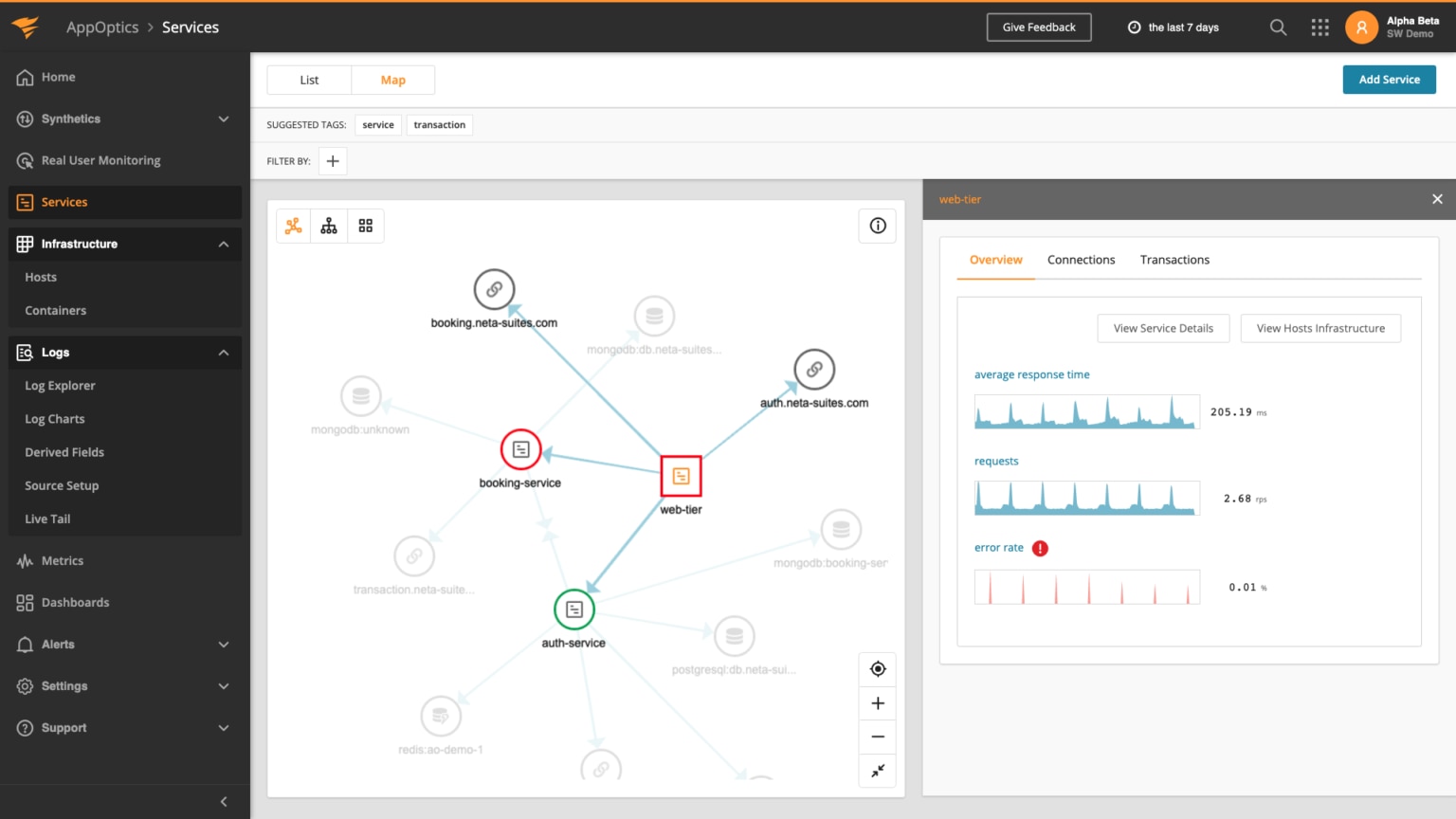Viewport: 1456px width, 819px height.
Task: Select the force-directed map layout icon
Action: [292, 226]
